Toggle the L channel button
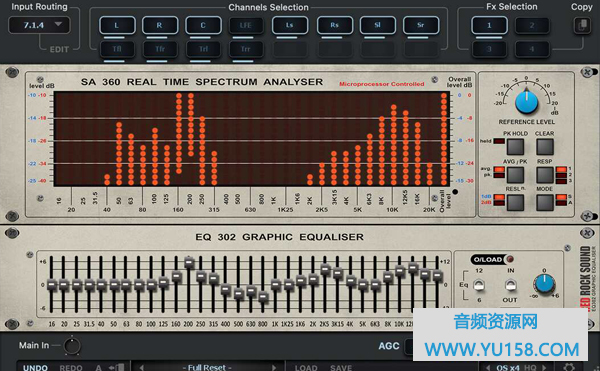The width and height of the screenshot is (600, 371). (x=117, y=25)
